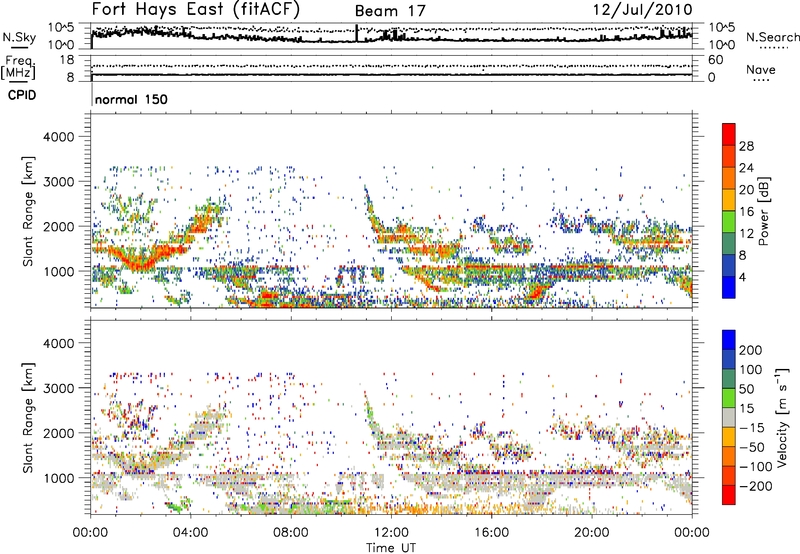This screenshot has height=554, width=800.
Task: Click the 'Slant Range [km]' label of power panel
Action: pyautogui.click(x=28, y=211)
